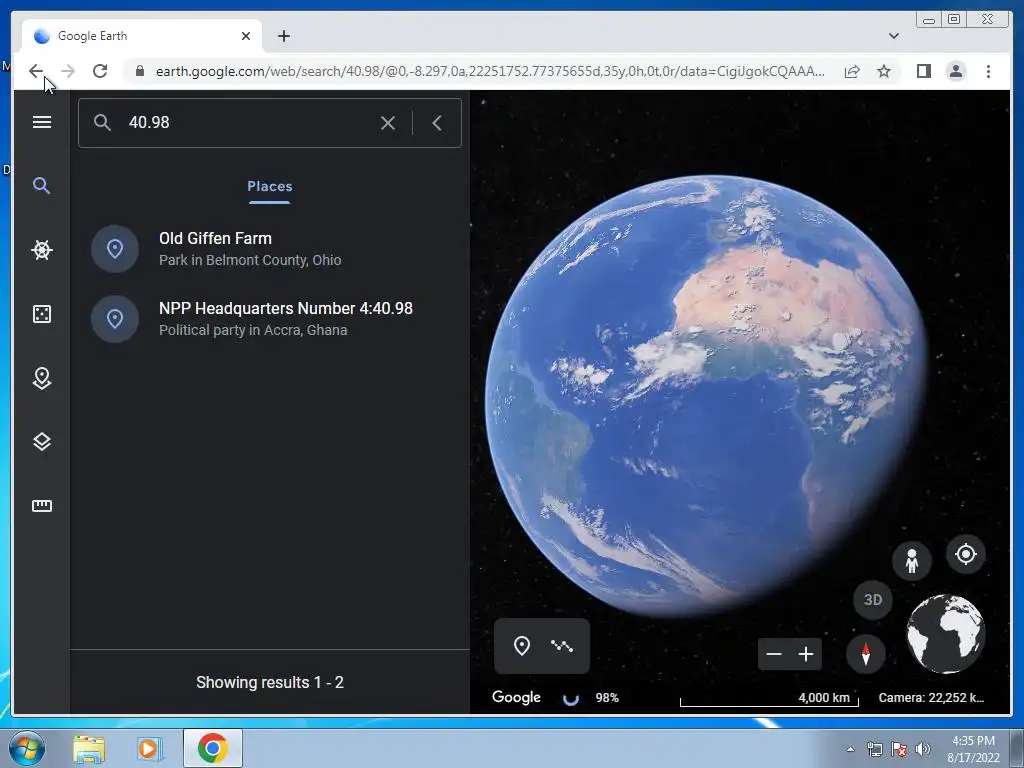Open Chrome profile avatar menu
The width and height of the screenshot is (1024, 768).
(x=956, y=71)
